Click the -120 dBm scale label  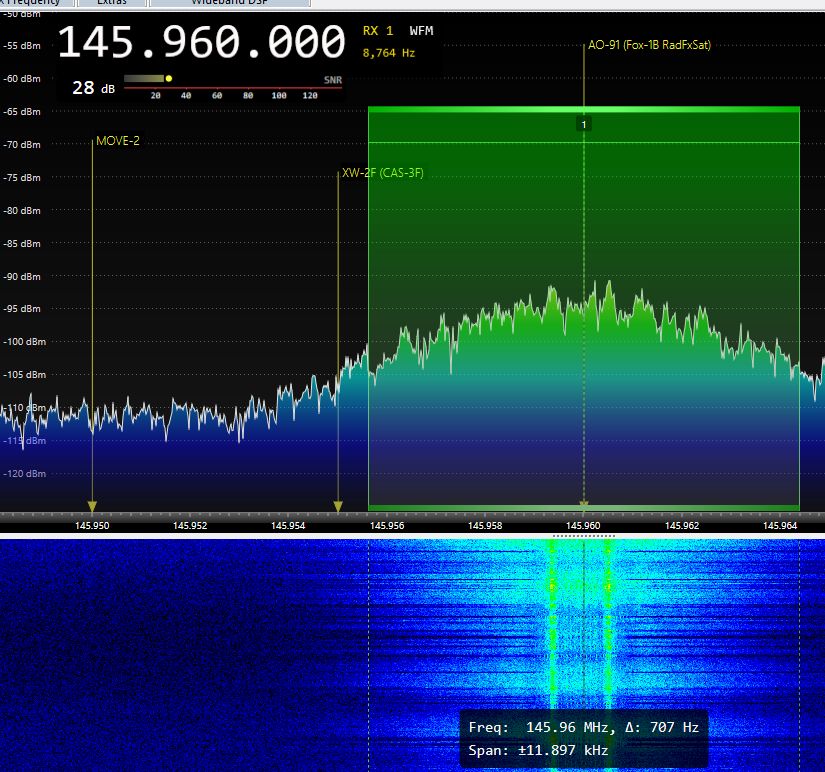(x=24, y=474)
